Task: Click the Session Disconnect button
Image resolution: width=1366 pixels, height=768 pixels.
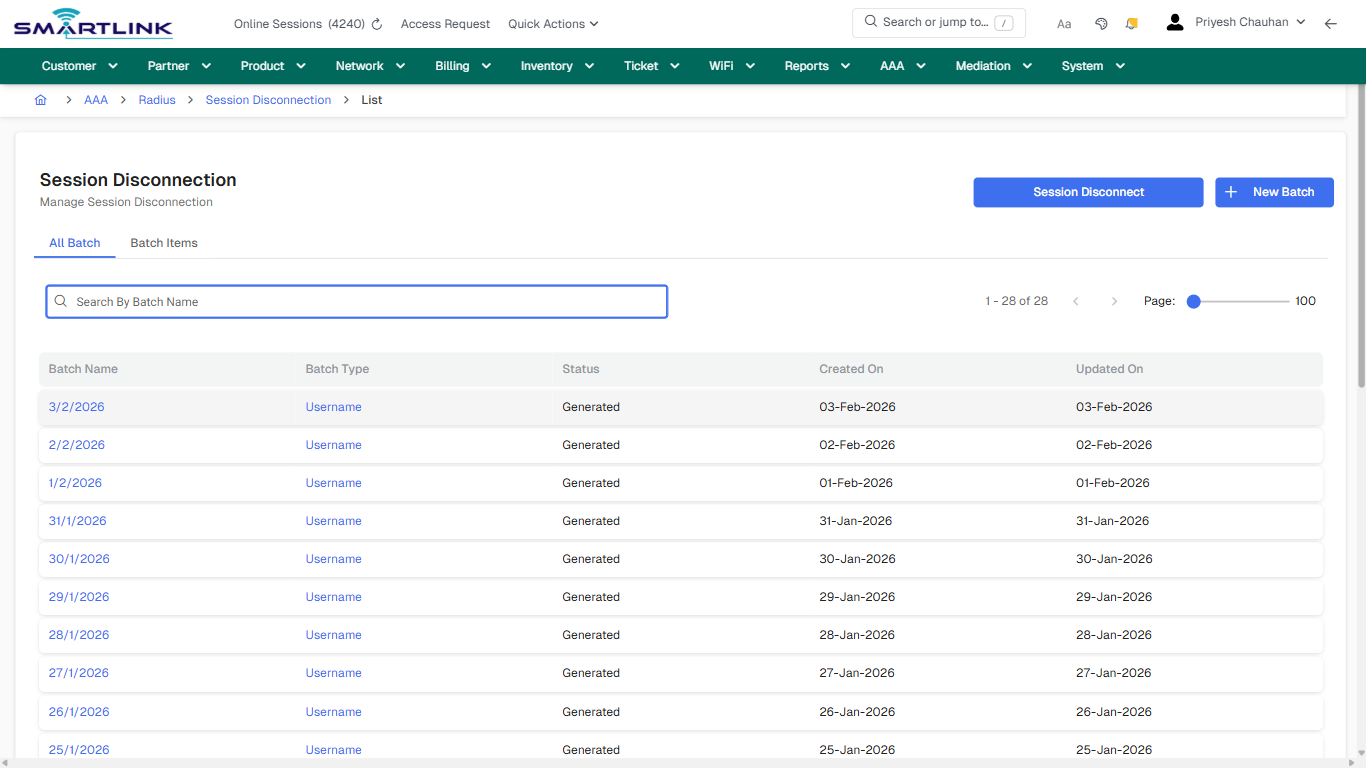Action: (x=1088, y=192)
